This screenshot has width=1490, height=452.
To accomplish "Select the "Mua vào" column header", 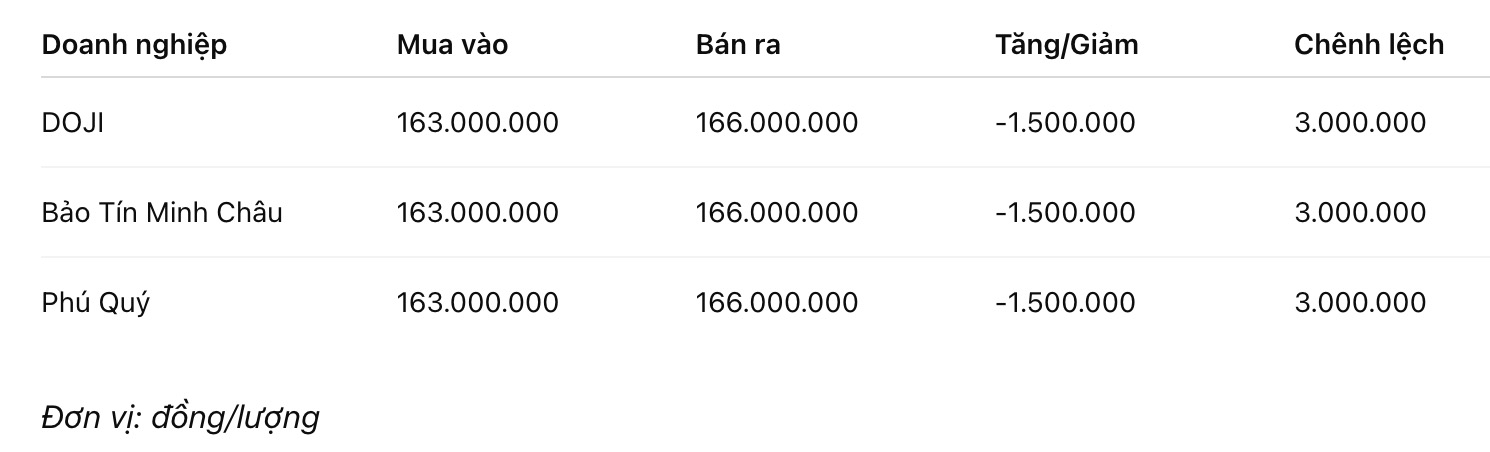I will 452,45.
